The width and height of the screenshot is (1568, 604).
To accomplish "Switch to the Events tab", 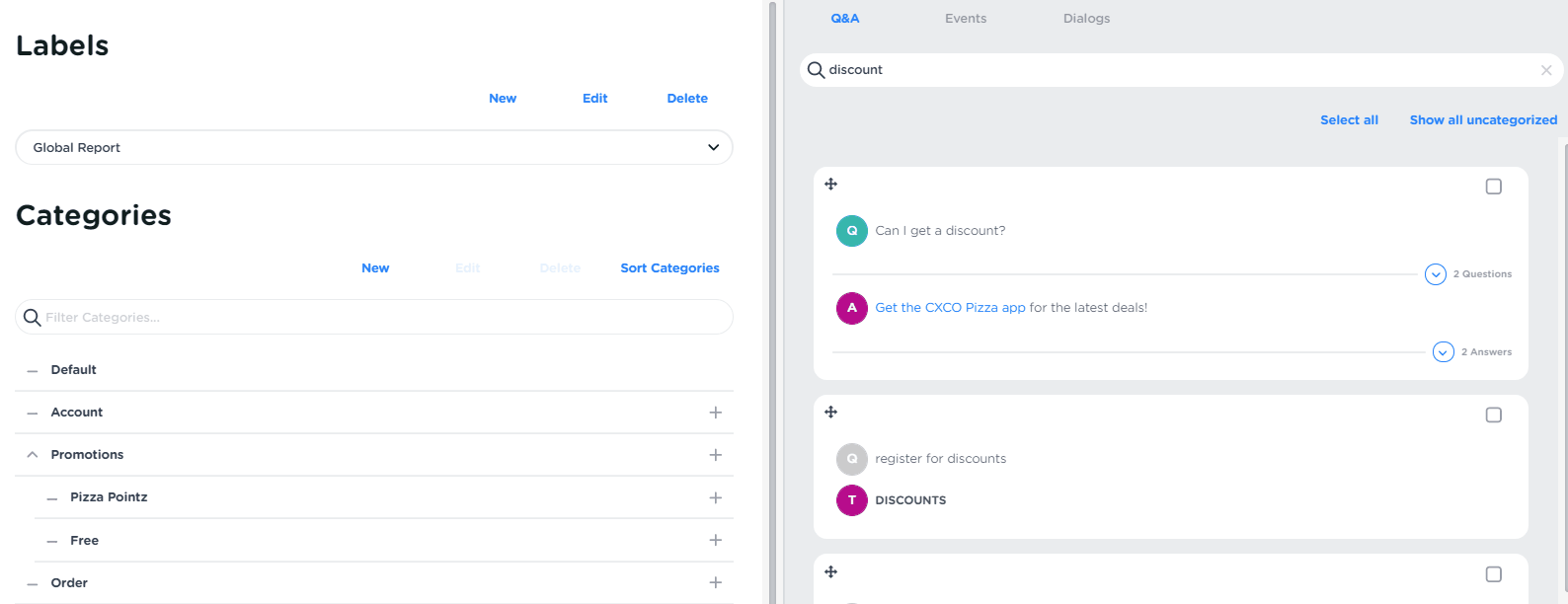I will point(965,18).
